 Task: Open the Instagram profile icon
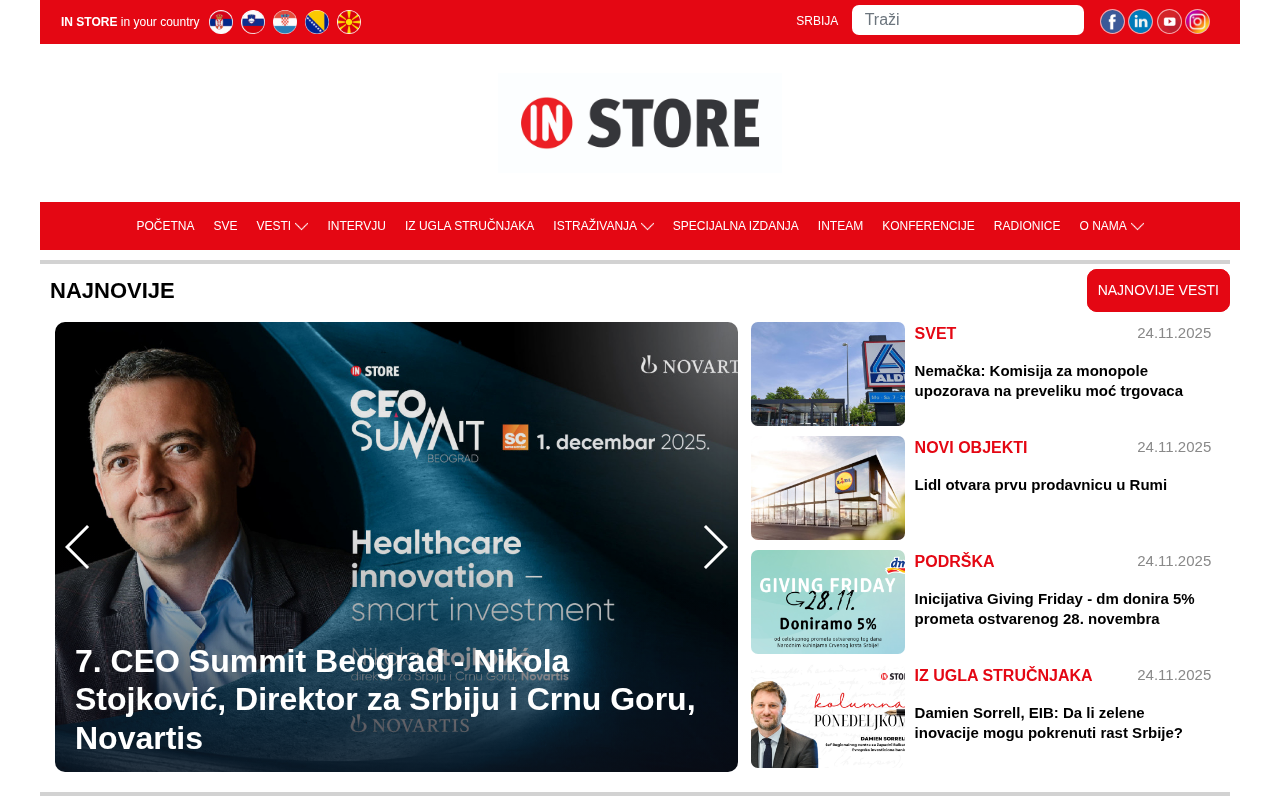[1197, 22]
